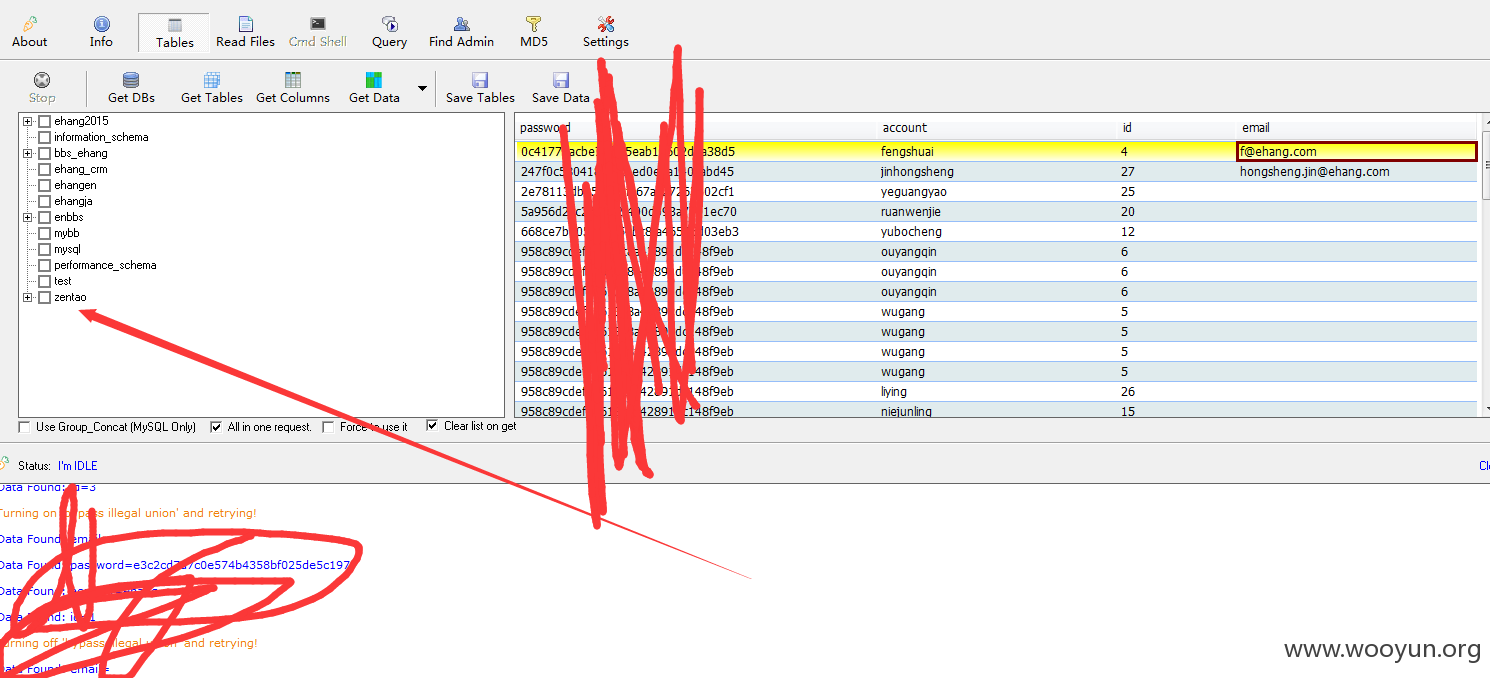Check the ehang2015 database checkbox

(x=44, y=121)
